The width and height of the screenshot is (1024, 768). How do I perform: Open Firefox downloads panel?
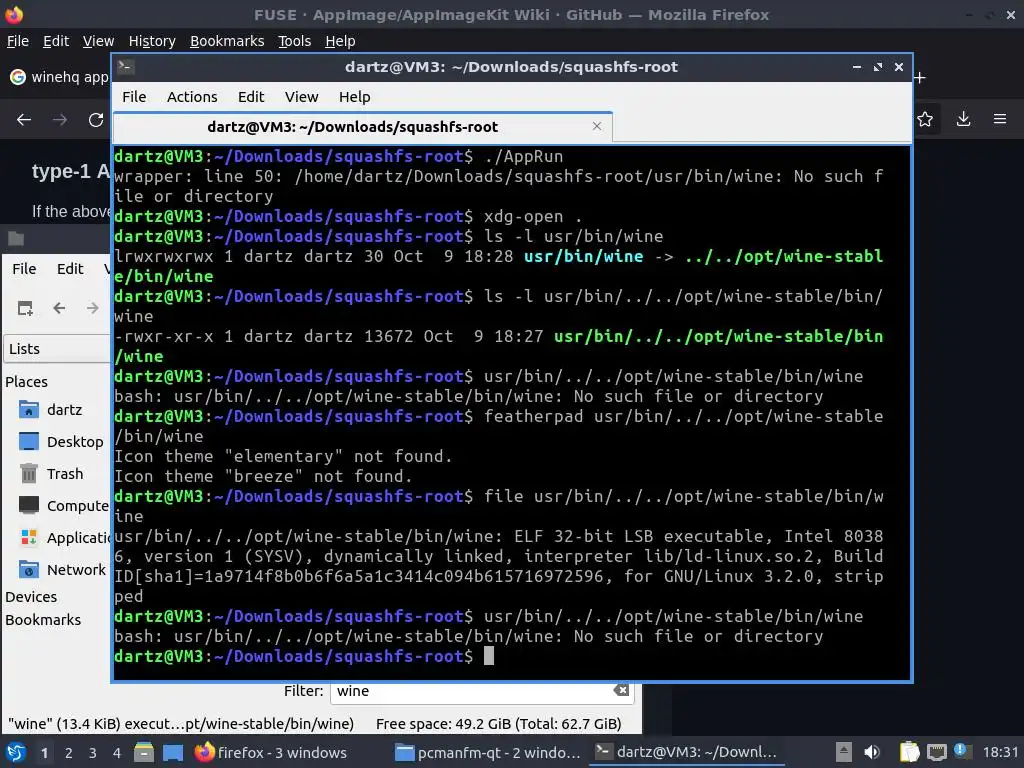pyautogui.click(x=963, y=119)
